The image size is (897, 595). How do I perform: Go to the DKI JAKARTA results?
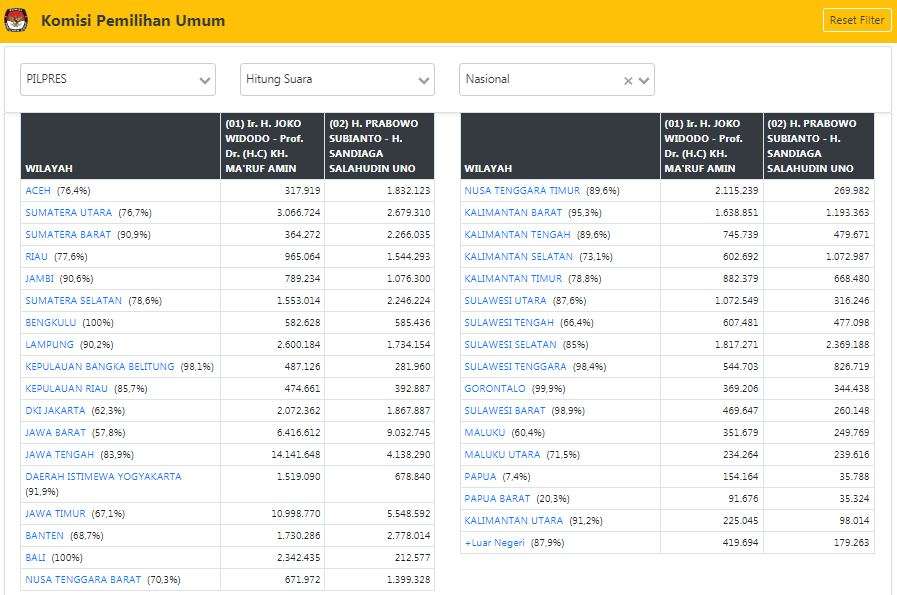(55, 410)
